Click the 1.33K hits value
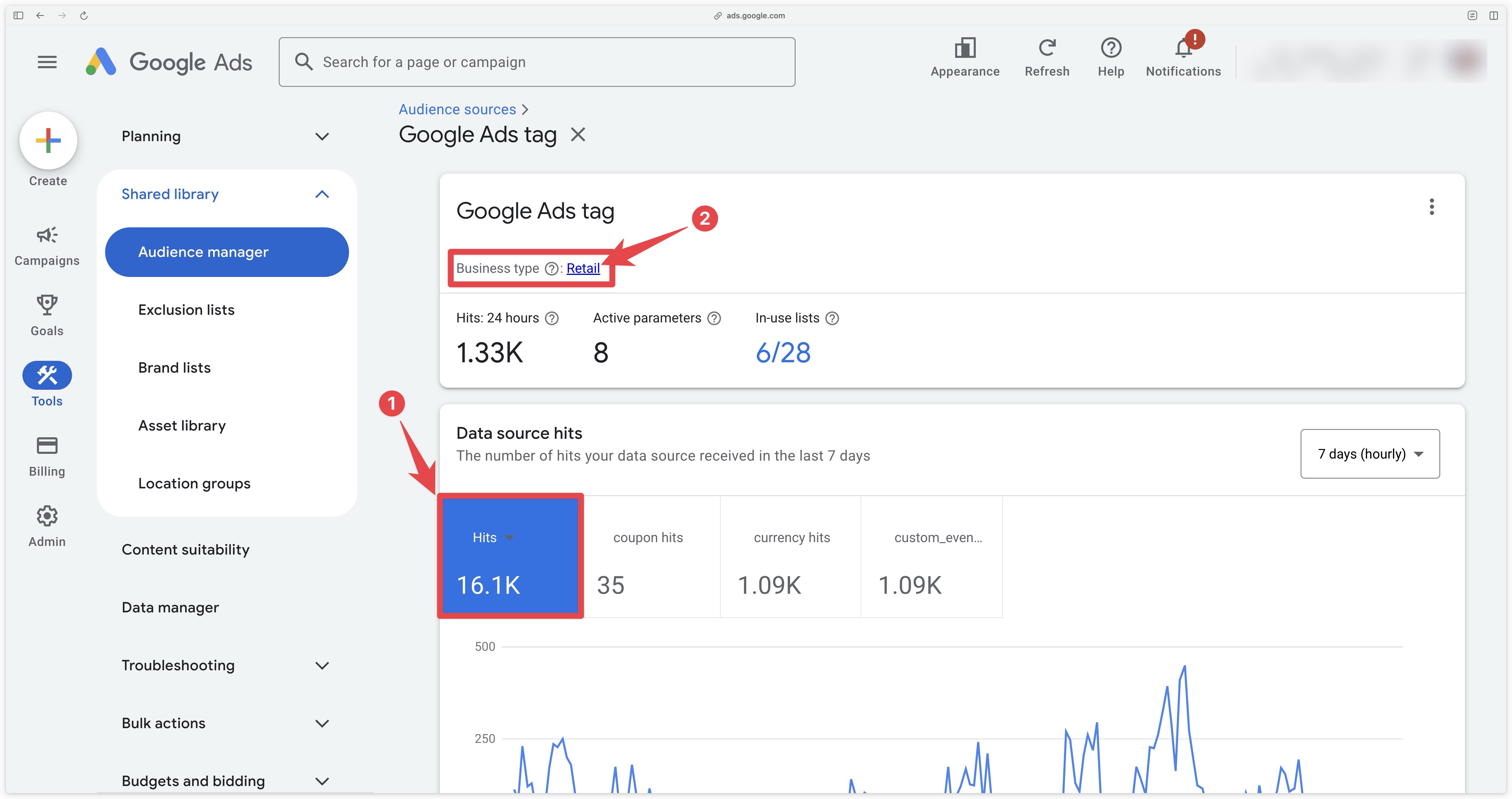 click(x=490, y=353)
